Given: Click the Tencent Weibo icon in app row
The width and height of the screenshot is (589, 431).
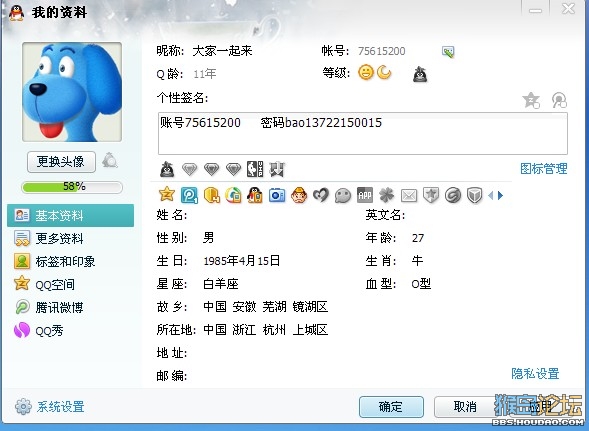Looking at the screenshot, I should (189, 195).
